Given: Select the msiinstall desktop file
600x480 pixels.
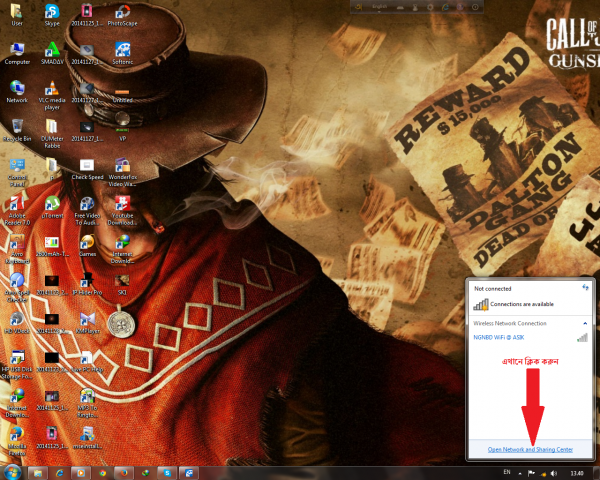Looking at the screenshot, I should pyautogui.click(x=87, y=438).
